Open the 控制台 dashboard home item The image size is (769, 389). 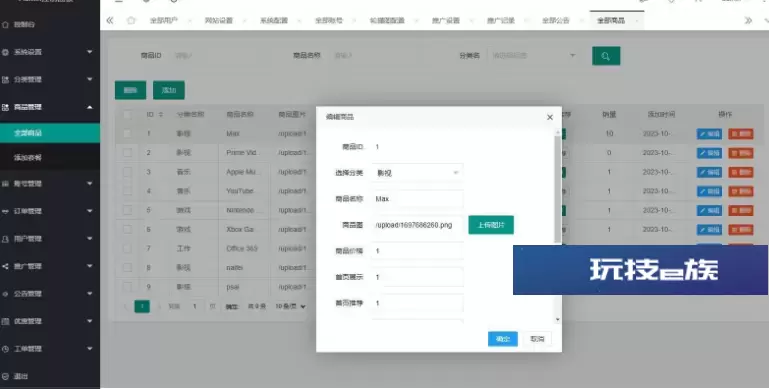click(x=25, y=24)
